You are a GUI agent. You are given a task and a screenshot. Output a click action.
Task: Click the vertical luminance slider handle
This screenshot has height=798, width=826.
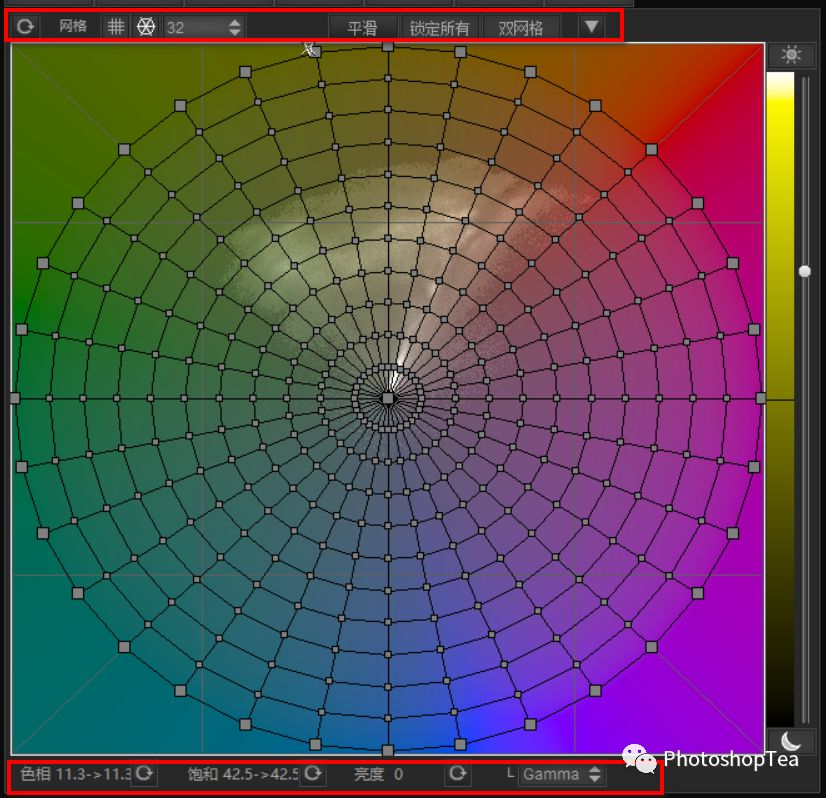[x=805, y=270]
